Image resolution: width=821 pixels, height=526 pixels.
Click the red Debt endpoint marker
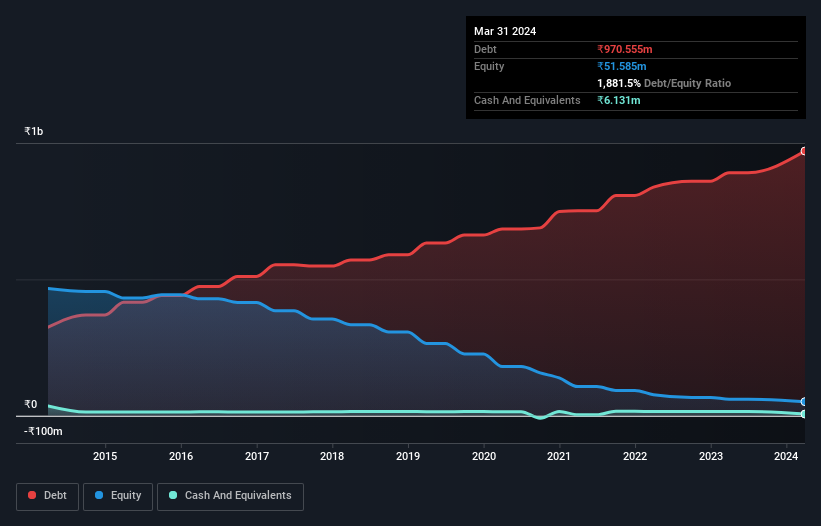click(x=804, y=151)
